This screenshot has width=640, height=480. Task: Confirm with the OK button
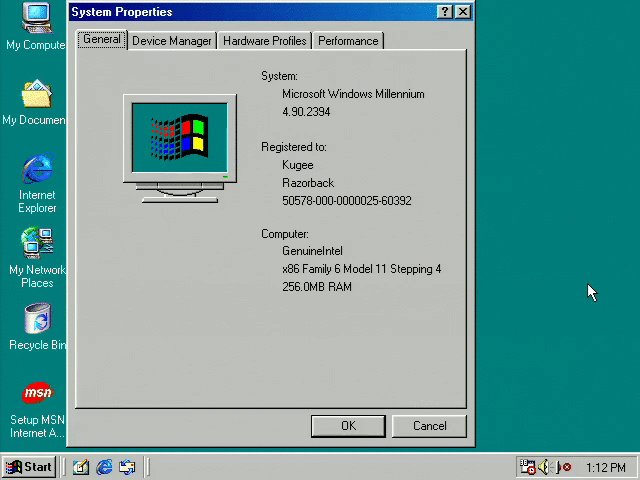pyautogui.click(x=348, y=426)
